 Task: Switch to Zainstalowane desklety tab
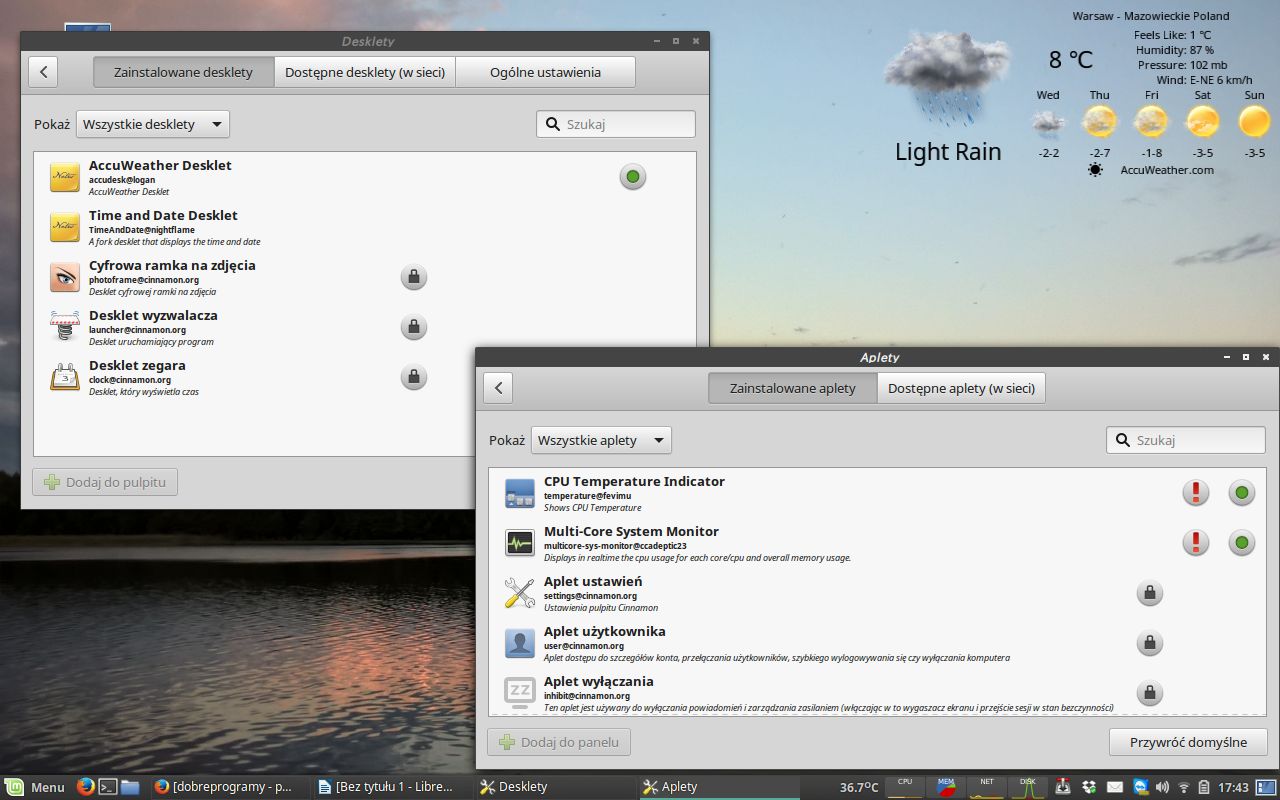click(183, 72)
